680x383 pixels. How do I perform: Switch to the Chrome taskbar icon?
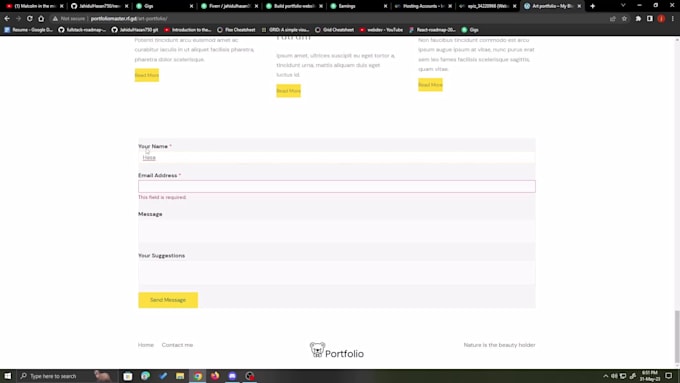click(x=198, y=376)
